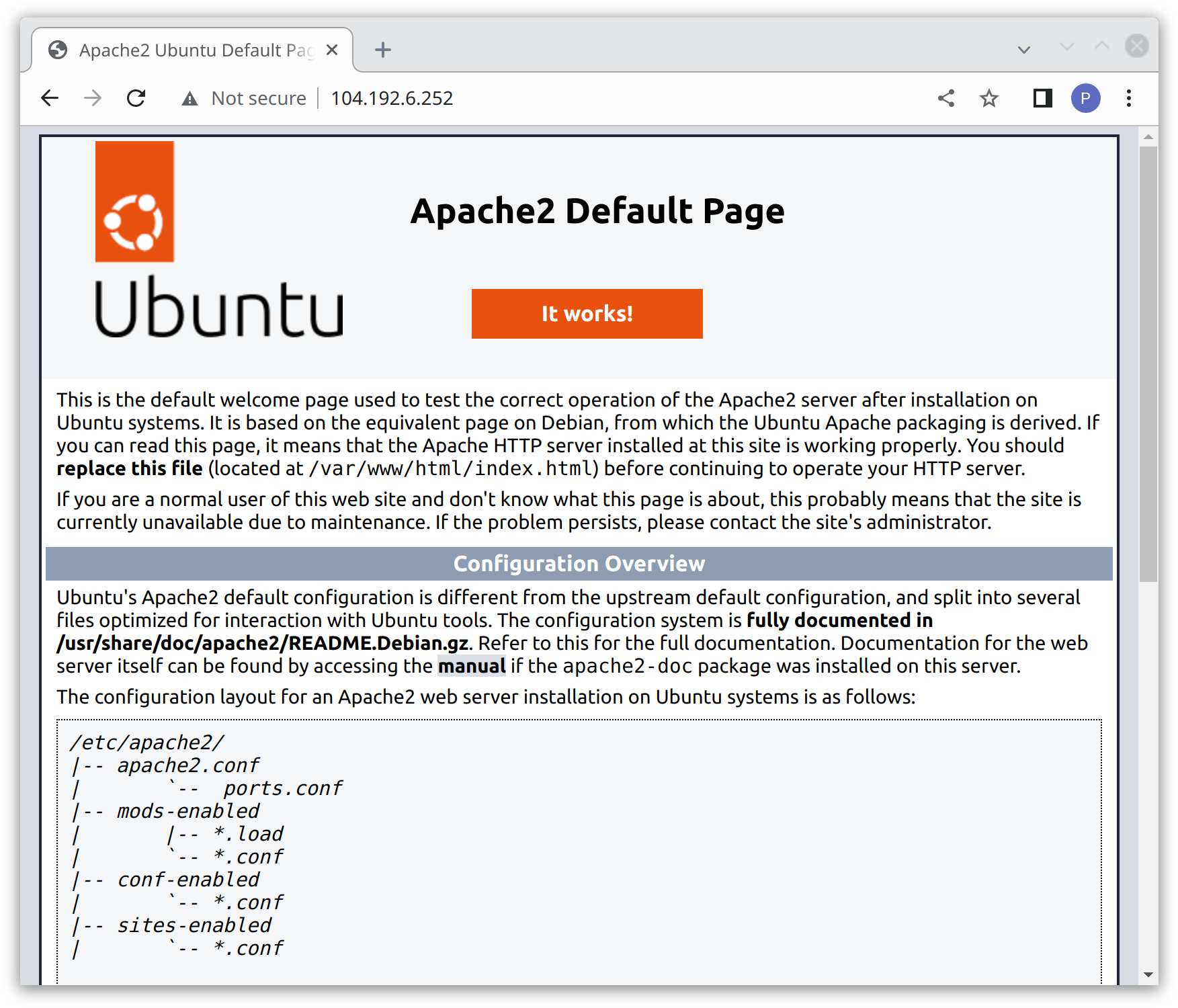Open the Not secure warning icon
The width and height of the screenshot is (1178, 1008).
pyautogui.click(x=190, y=99)
